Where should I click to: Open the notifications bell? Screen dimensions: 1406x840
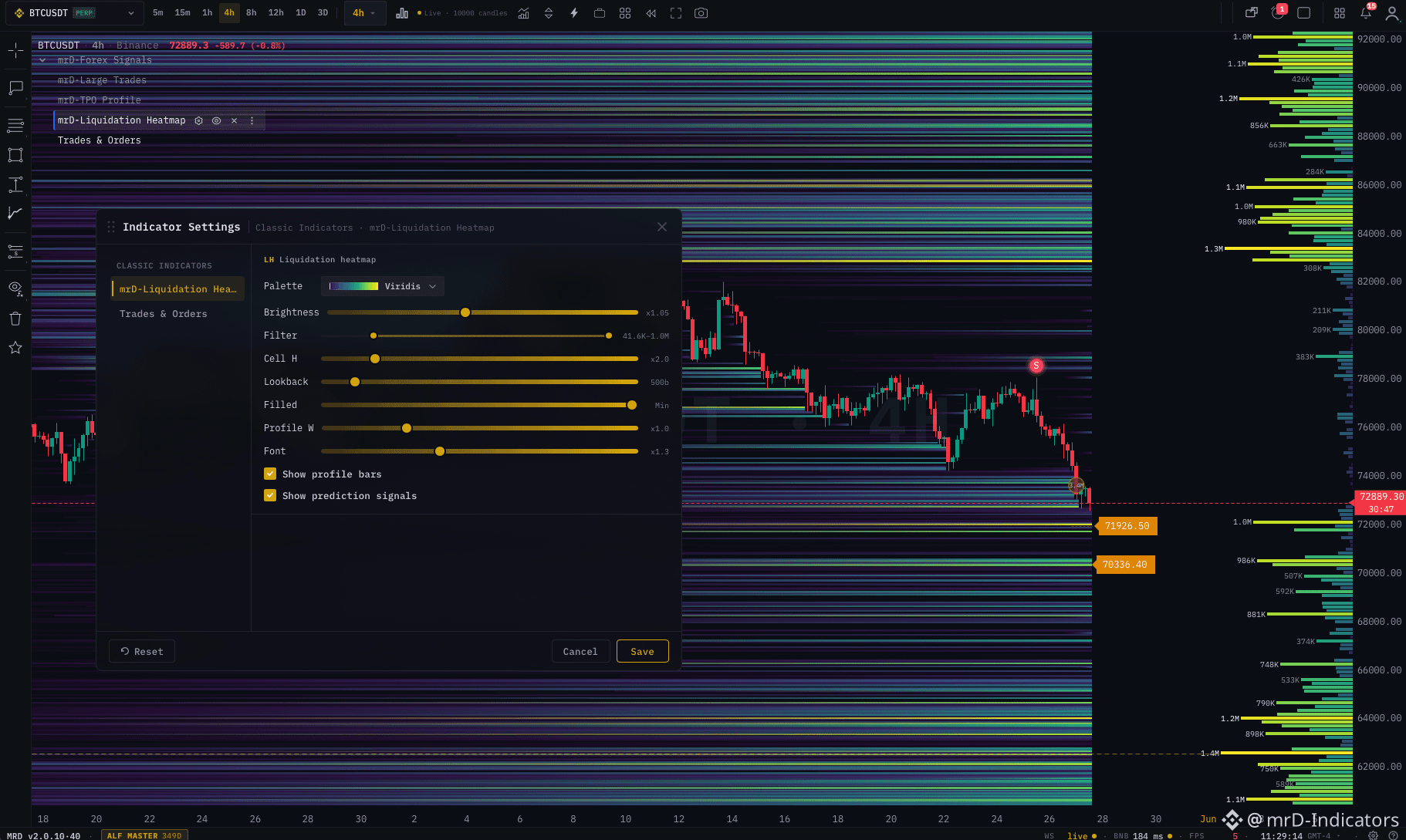(1367, 12)
